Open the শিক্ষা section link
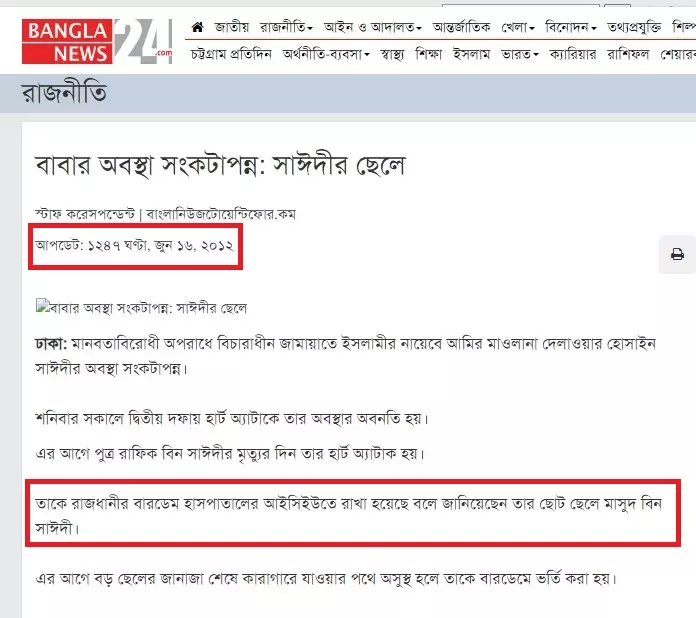Image resolution: width=696 pixels, height=618 pixels. pos(428,54)
